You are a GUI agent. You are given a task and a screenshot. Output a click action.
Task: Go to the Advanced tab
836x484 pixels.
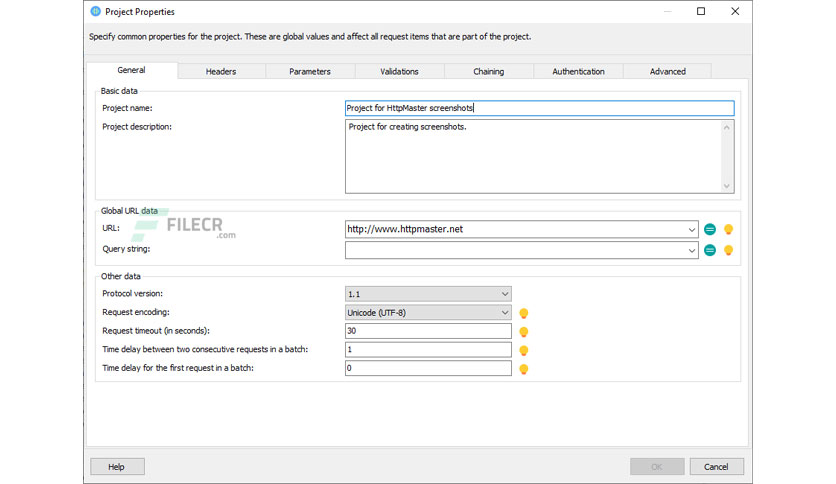[x=668, y=71]
